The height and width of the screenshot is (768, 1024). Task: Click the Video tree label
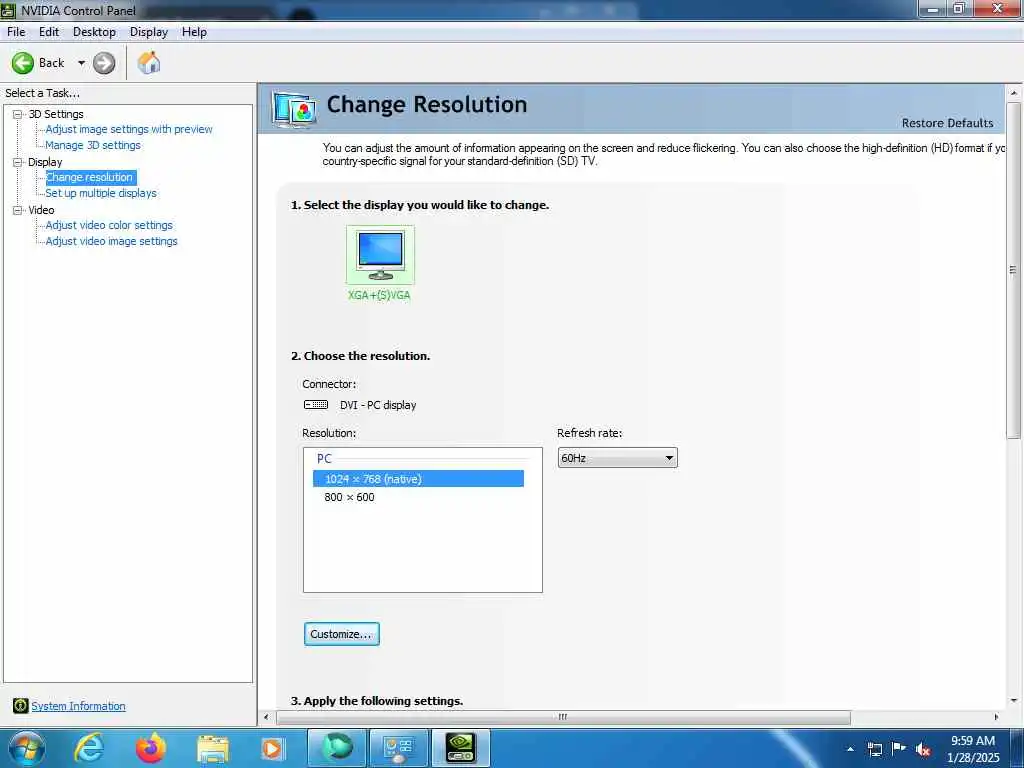click(x=41, y=210)
